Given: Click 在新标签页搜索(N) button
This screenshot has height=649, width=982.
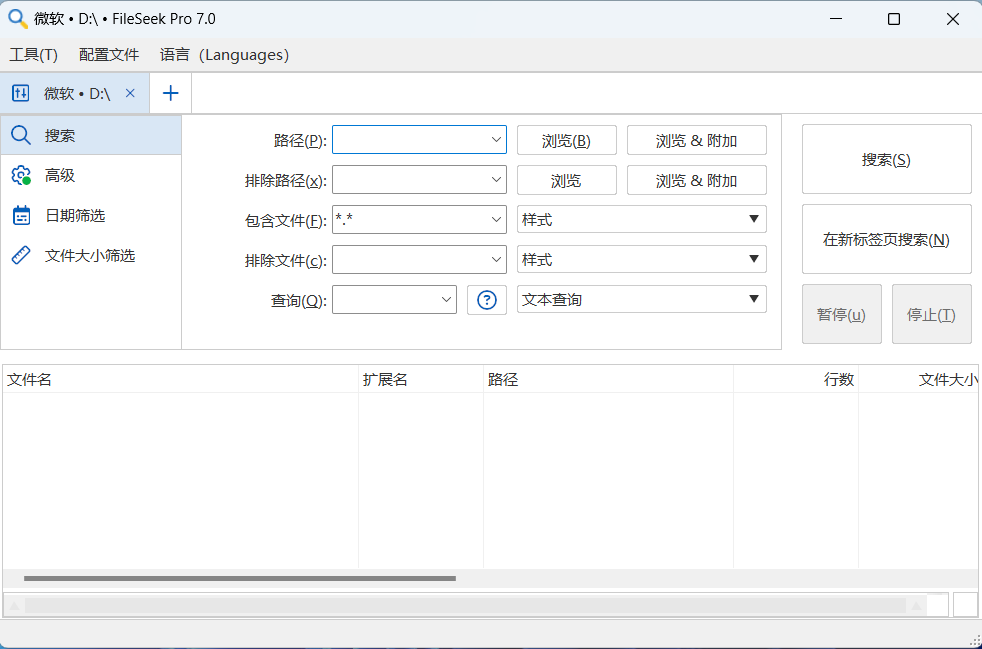Looking at the screenshot, I should (886, 239).
